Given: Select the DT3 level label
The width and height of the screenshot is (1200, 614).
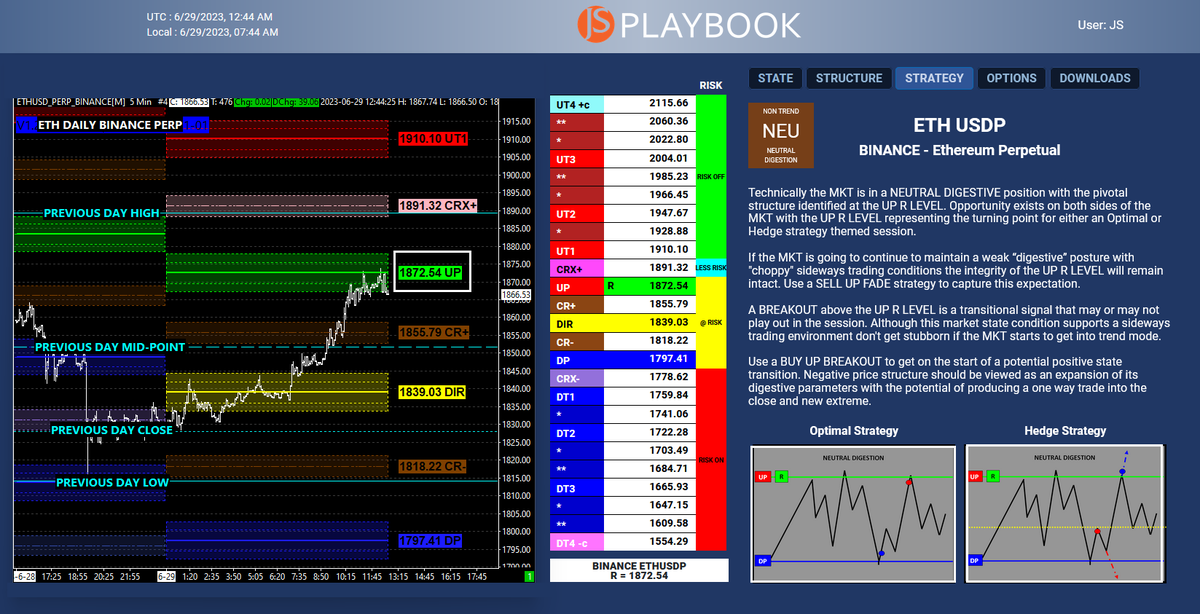Looking at the screenshot, I should (x=578, y=486).
